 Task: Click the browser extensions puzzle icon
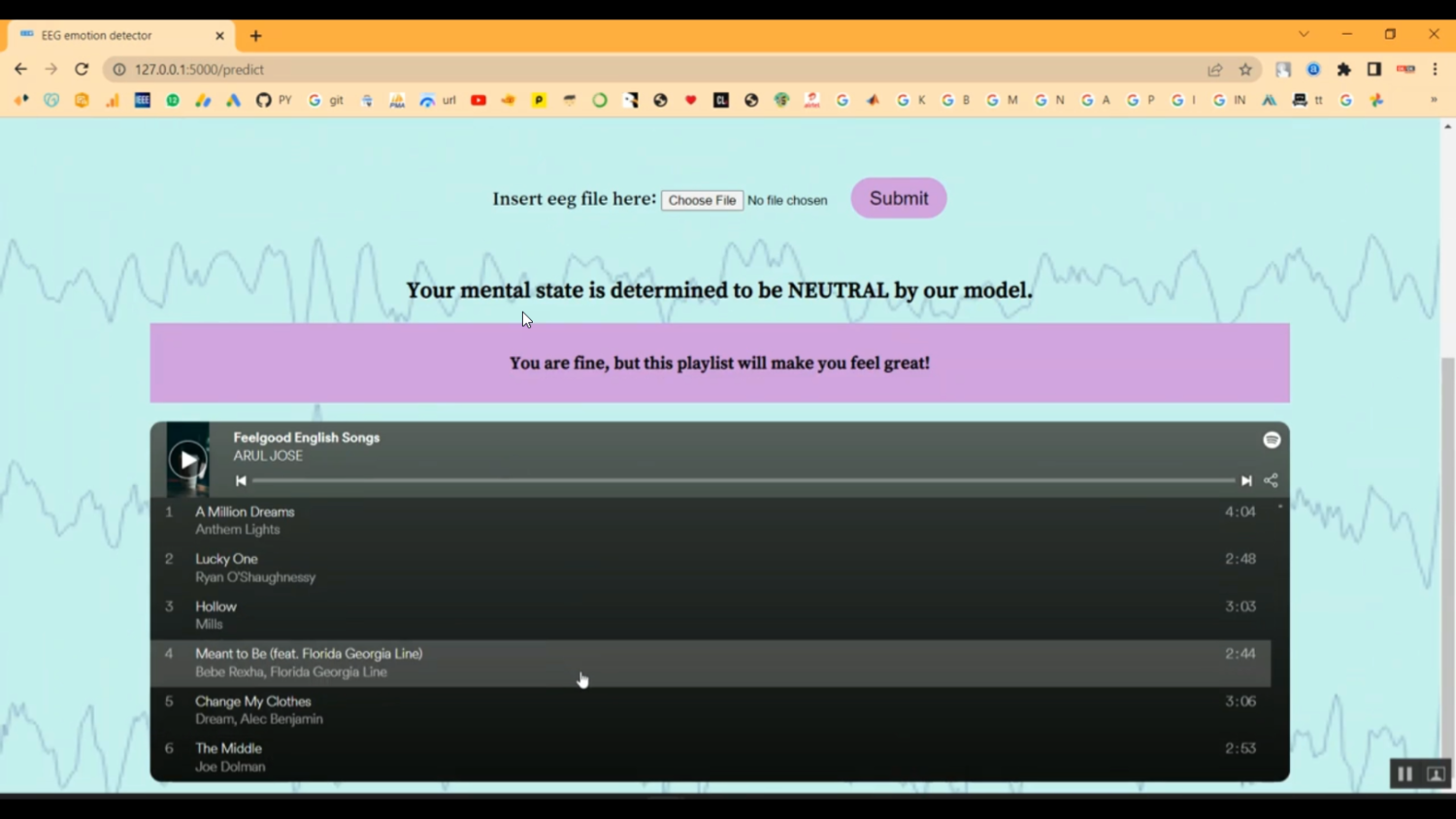1344,69
